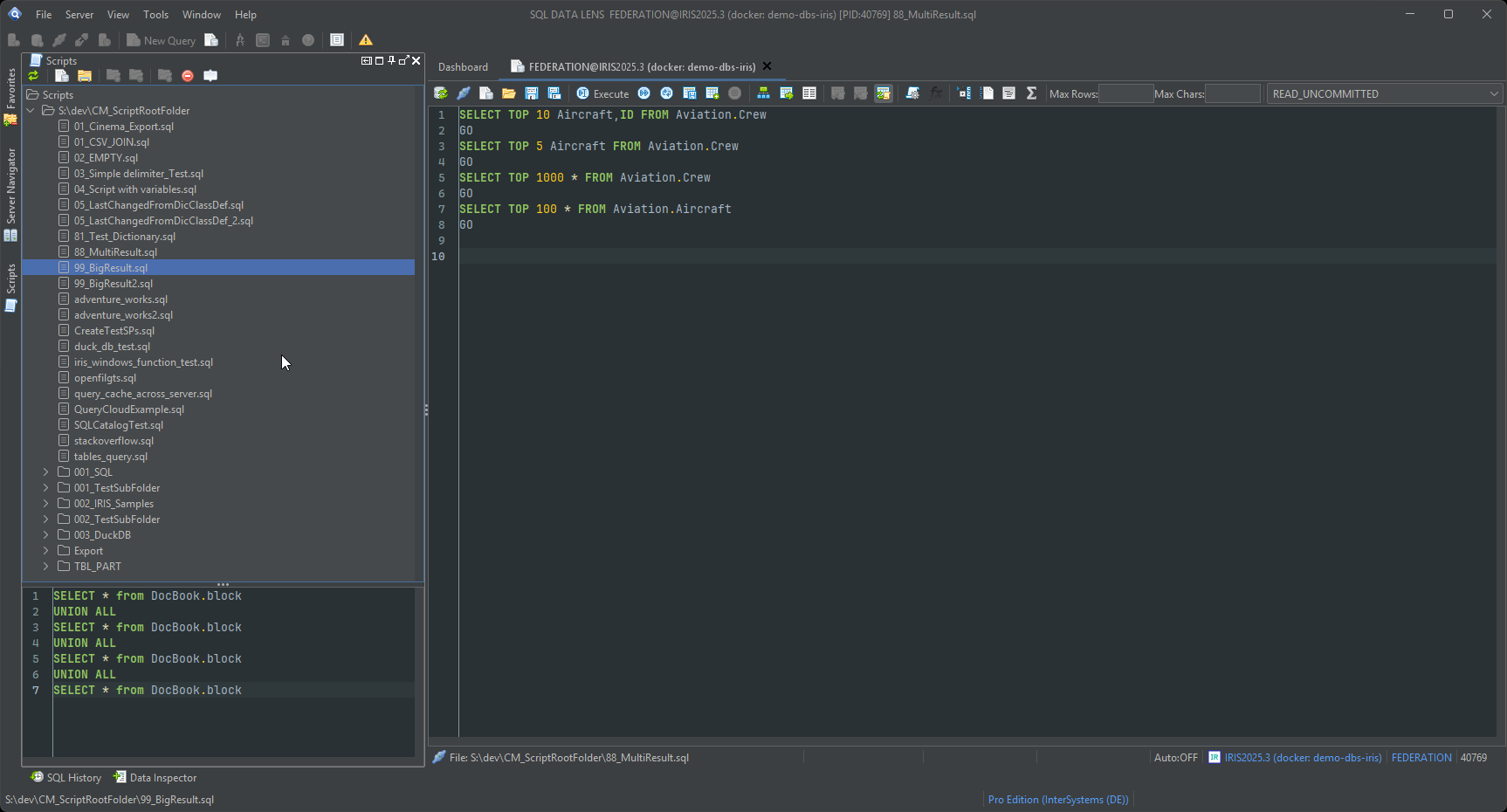Click the document panel icon beside the warning

337,40
